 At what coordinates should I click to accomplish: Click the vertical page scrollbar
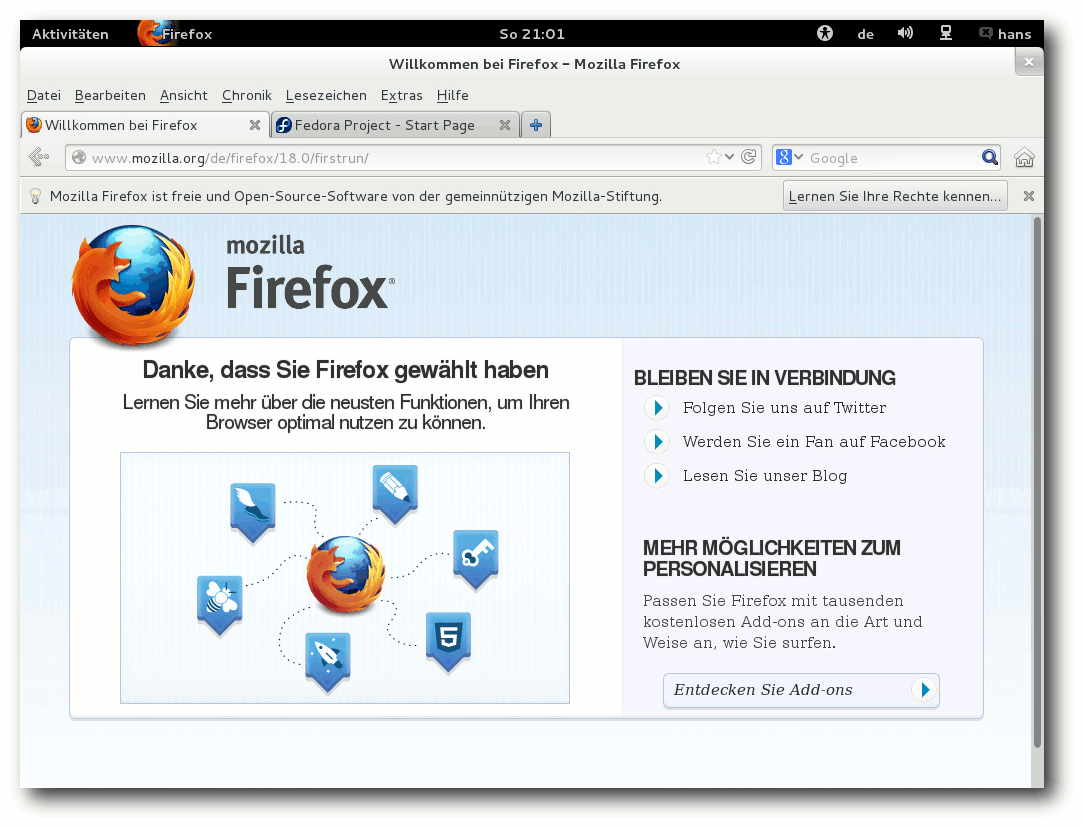[x=1037, y=482]
